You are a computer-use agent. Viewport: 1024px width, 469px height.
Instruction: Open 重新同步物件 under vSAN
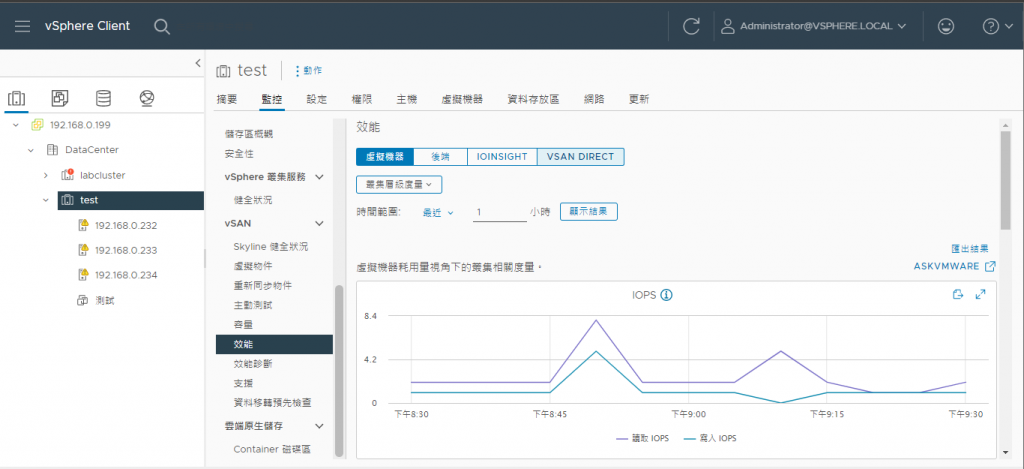click(263, 285)
